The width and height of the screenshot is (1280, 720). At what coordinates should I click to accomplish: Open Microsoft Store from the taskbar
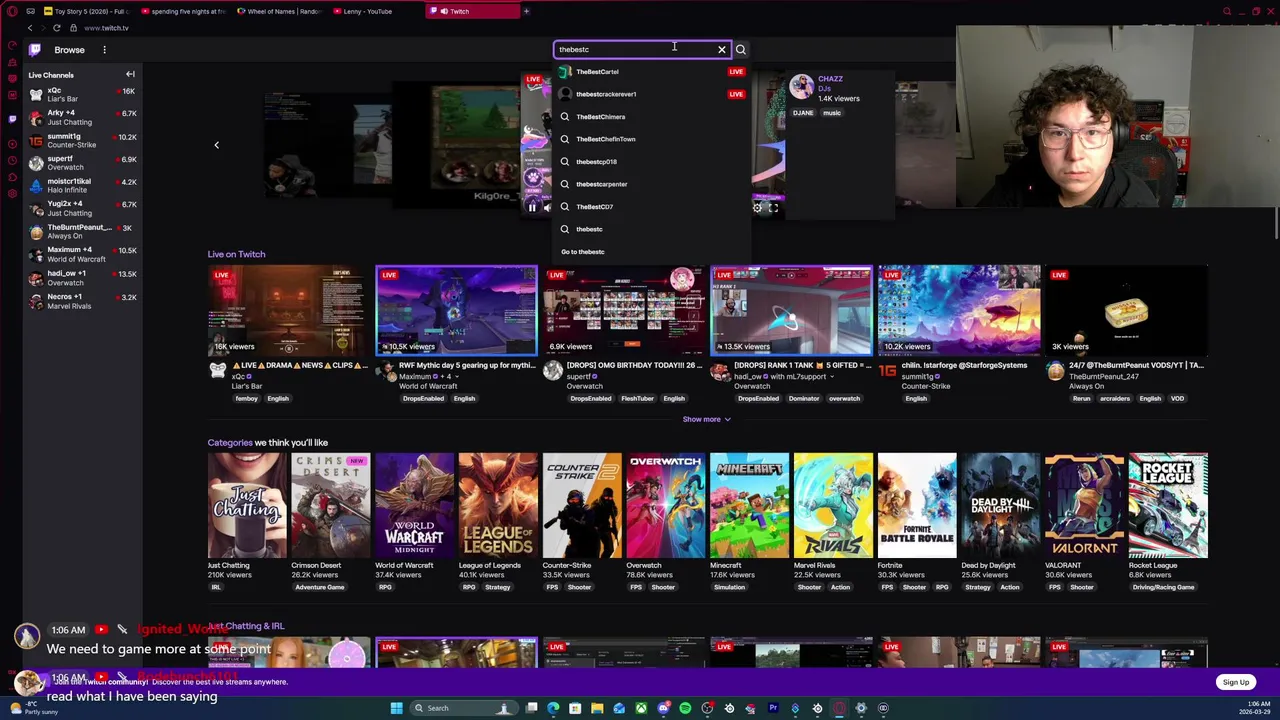(x=575, y=708)
